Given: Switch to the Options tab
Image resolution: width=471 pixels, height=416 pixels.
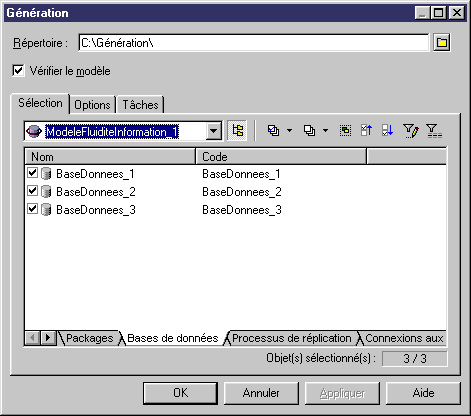Looking at the screenshot, I should point(92,105).
